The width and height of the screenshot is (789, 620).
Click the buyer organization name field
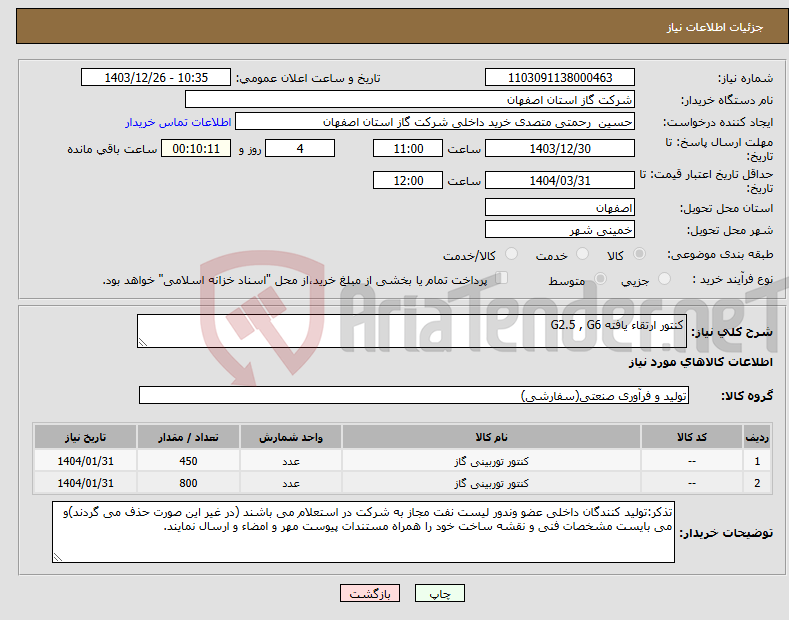(x=410, y=100)
